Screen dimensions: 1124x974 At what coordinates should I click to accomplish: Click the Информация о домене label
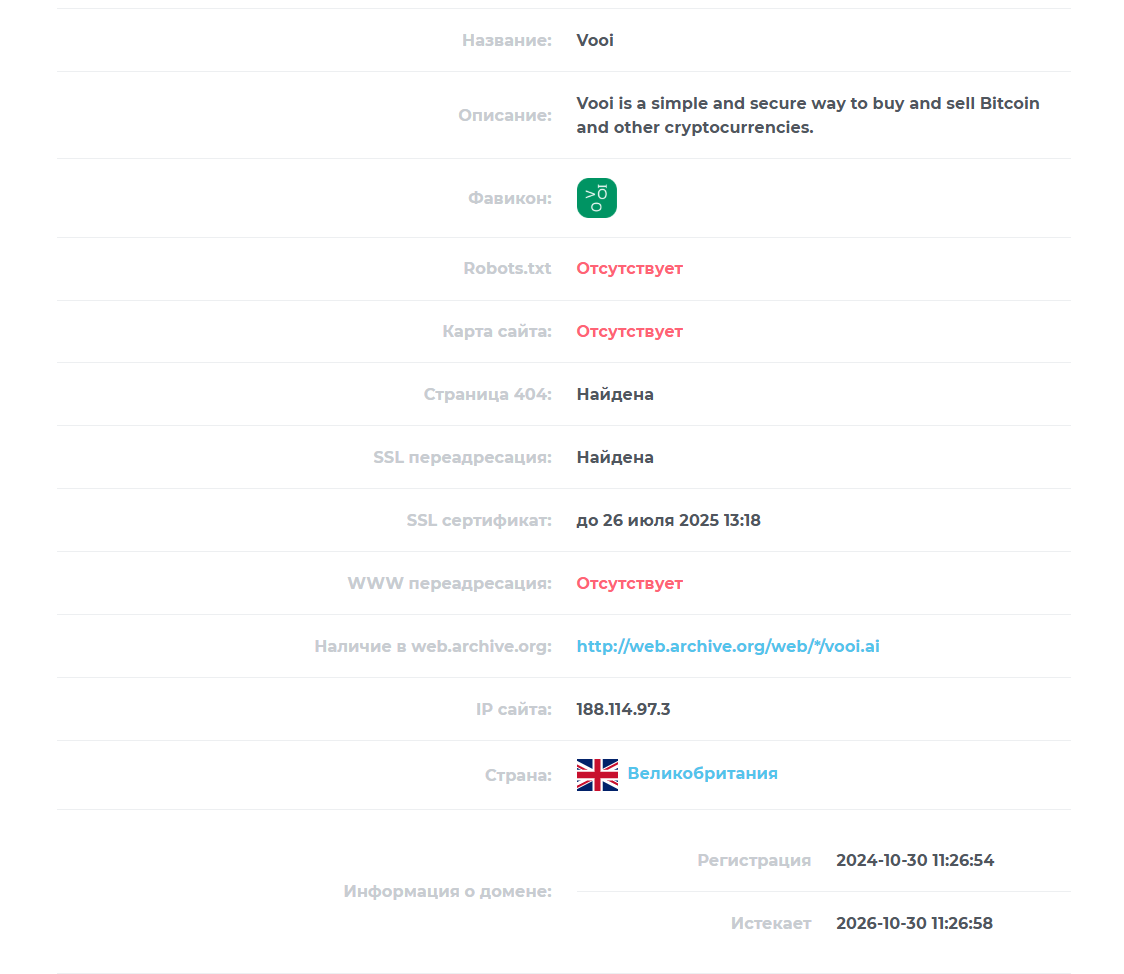coord(447,892)
